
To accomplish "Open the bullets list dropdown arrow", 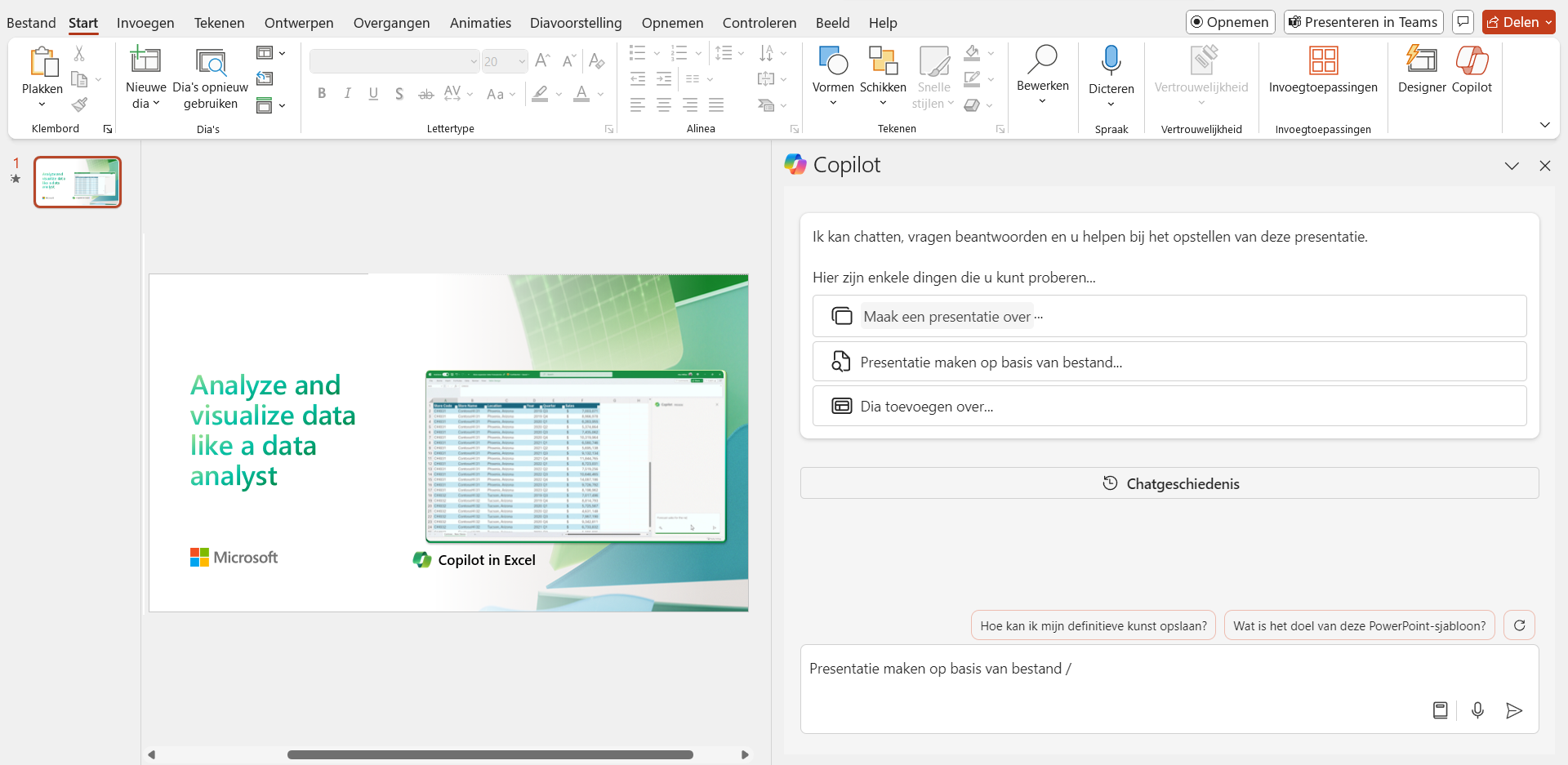I will [x=657, y=54].
